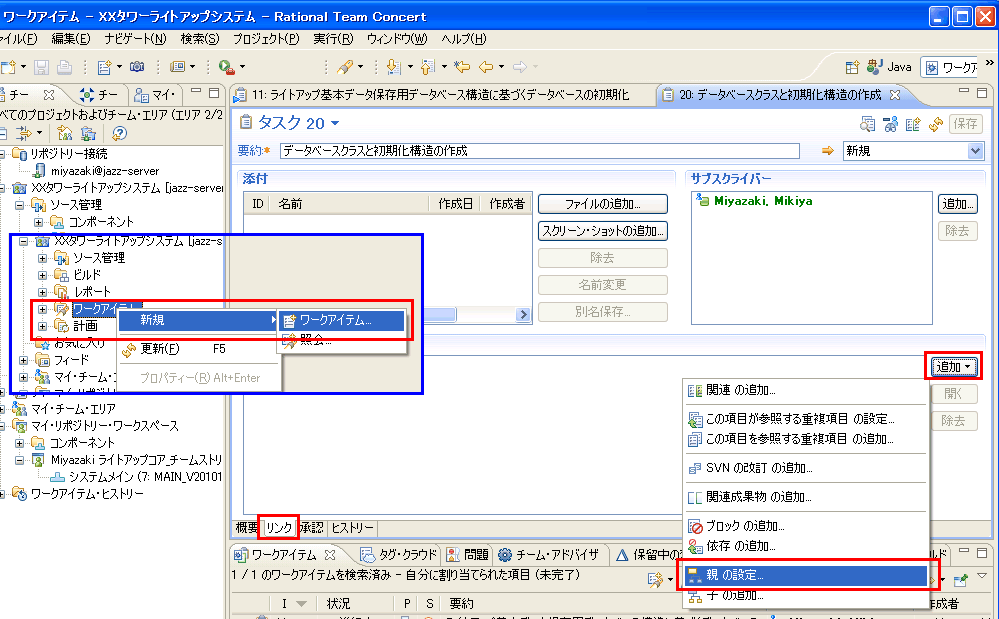Select miyazaki@jazz-server repository connection

[104, 171]
